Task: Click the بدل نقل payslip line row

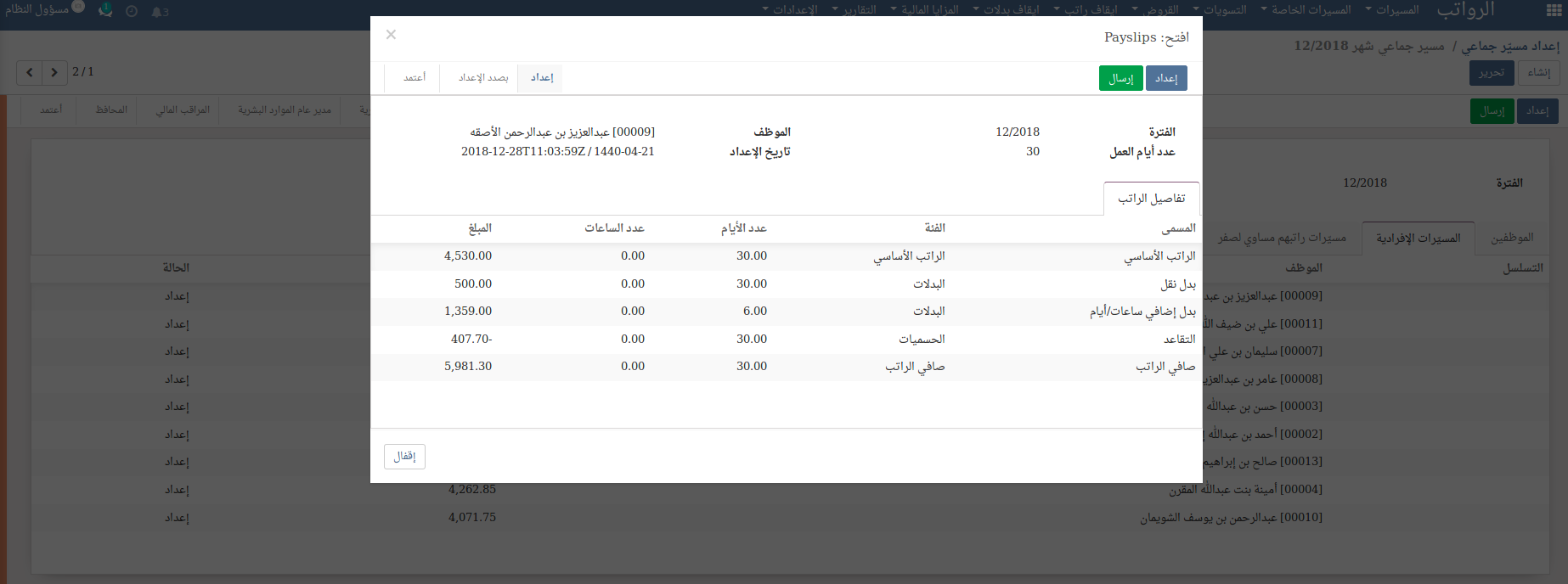Action: click(x=786, y=284)
